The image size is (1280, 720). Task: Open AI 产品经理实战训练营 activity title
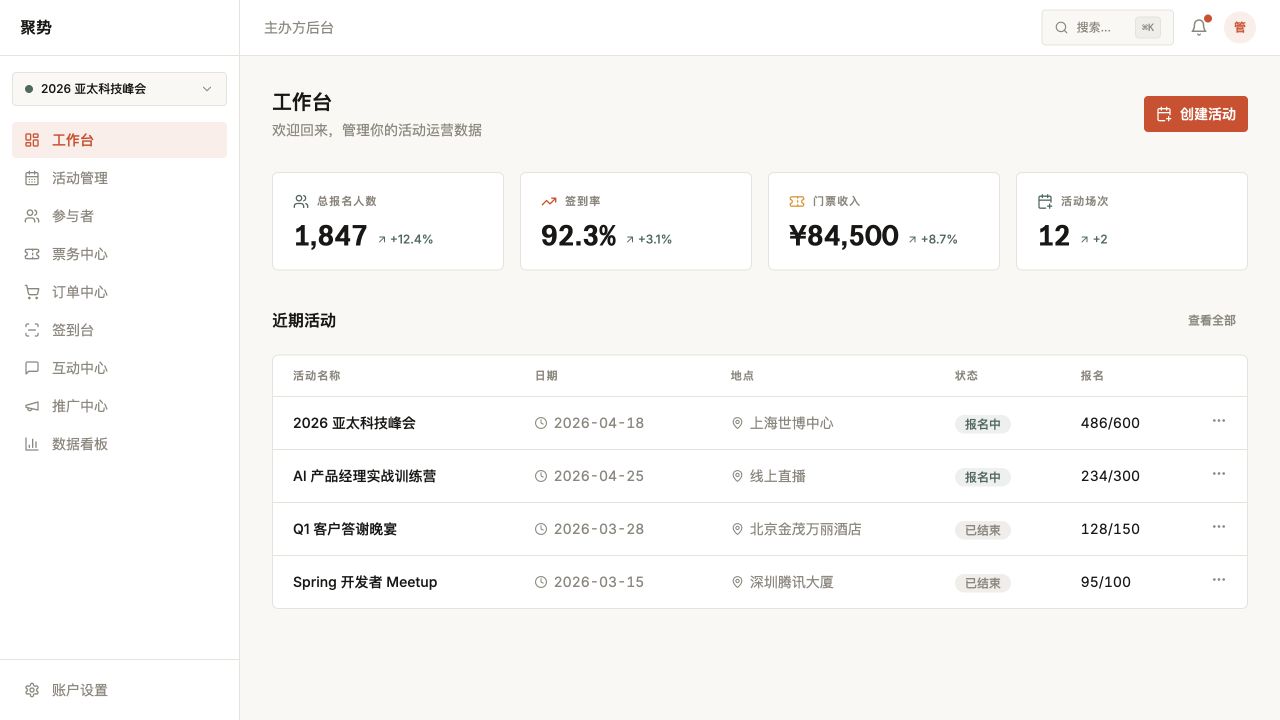pos(364,476)
